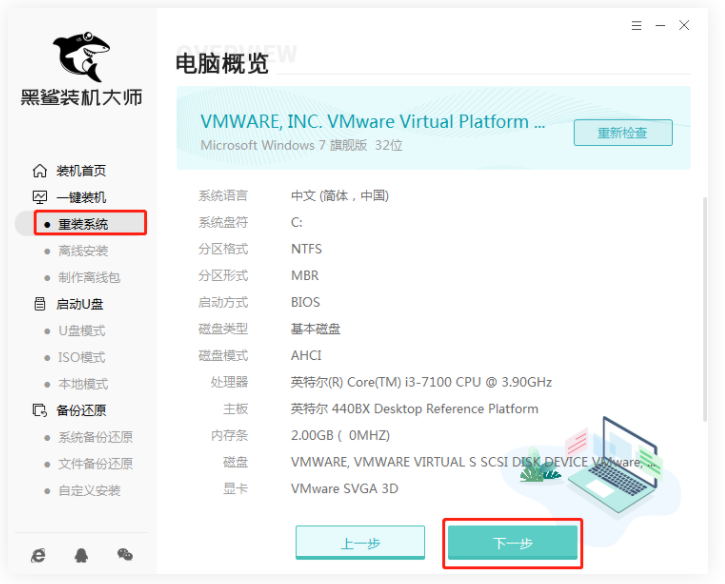Open 本地模式 under 启动U盘

point(83,384)
